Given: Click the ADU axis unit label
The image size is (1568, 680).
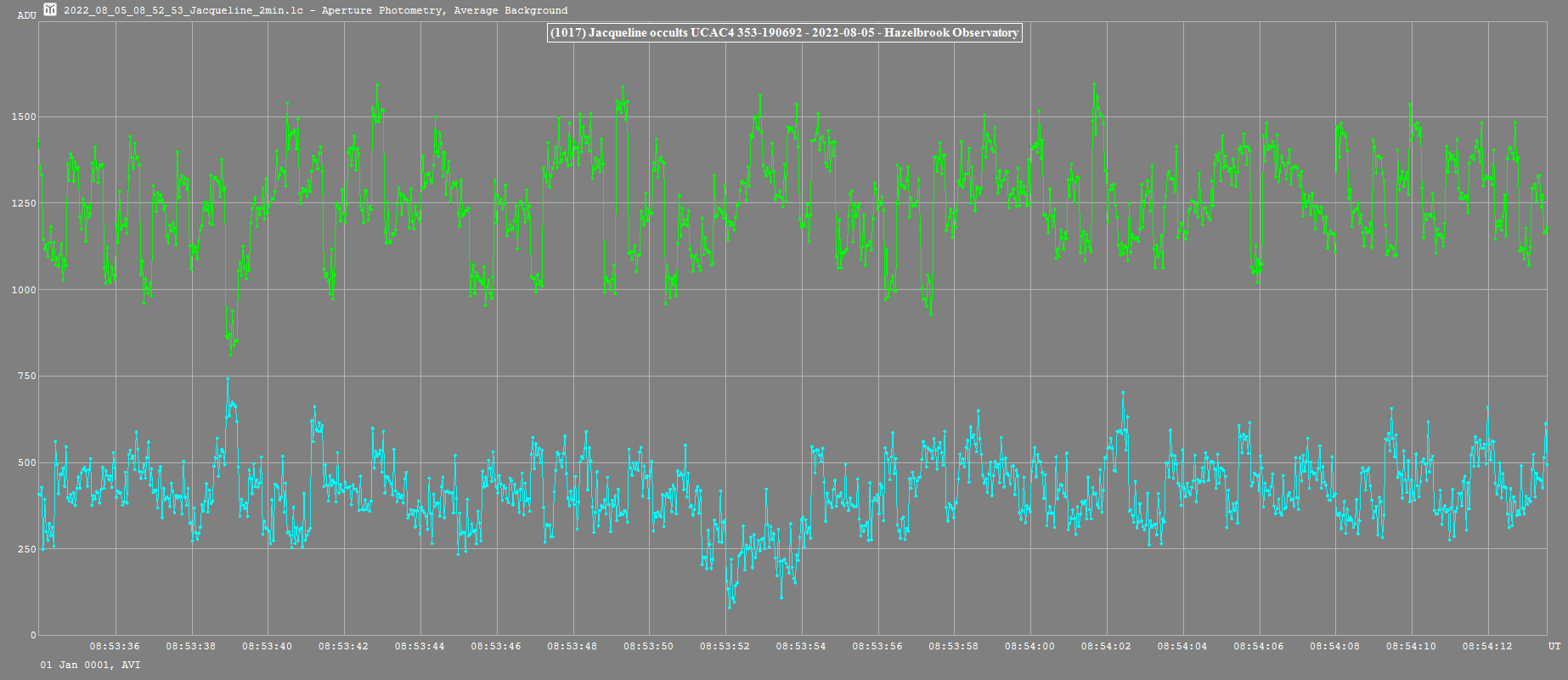Looking at the screenshot, I should coord(27,15).
